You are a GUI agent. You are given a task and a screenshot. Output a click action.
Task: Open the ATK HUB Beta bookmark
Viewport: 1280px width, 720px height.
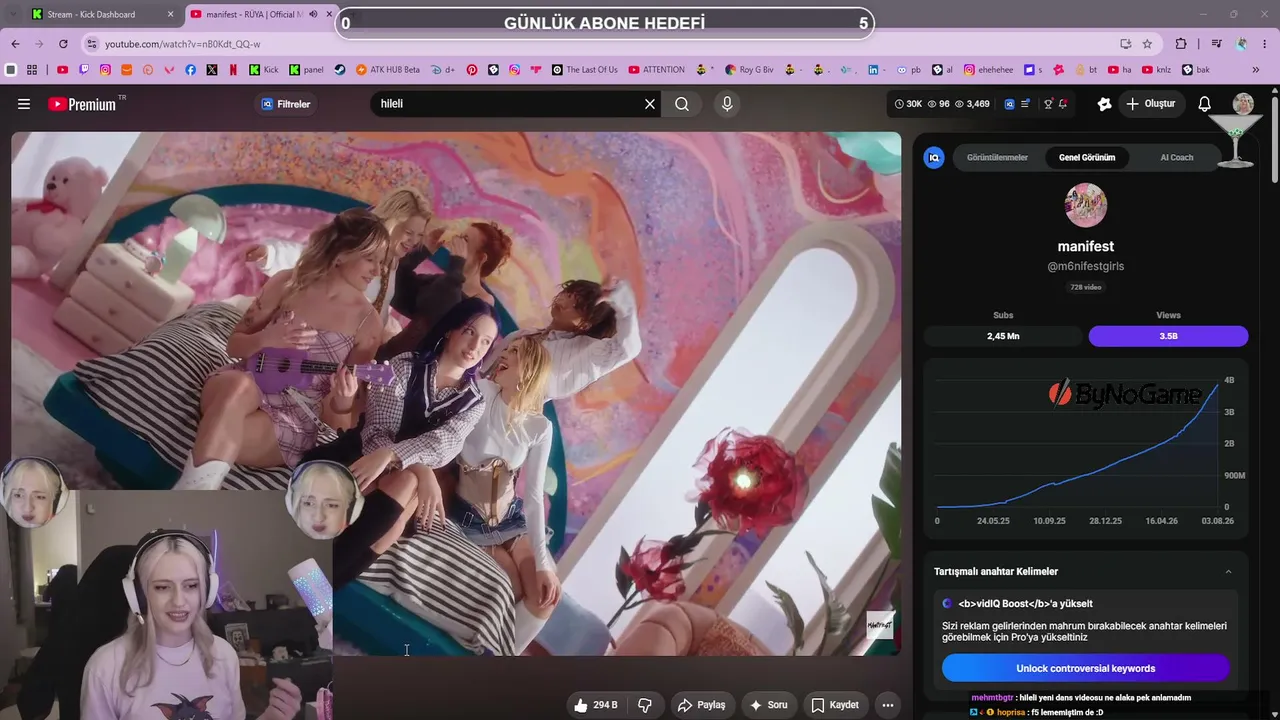click(x=388, y=70)
